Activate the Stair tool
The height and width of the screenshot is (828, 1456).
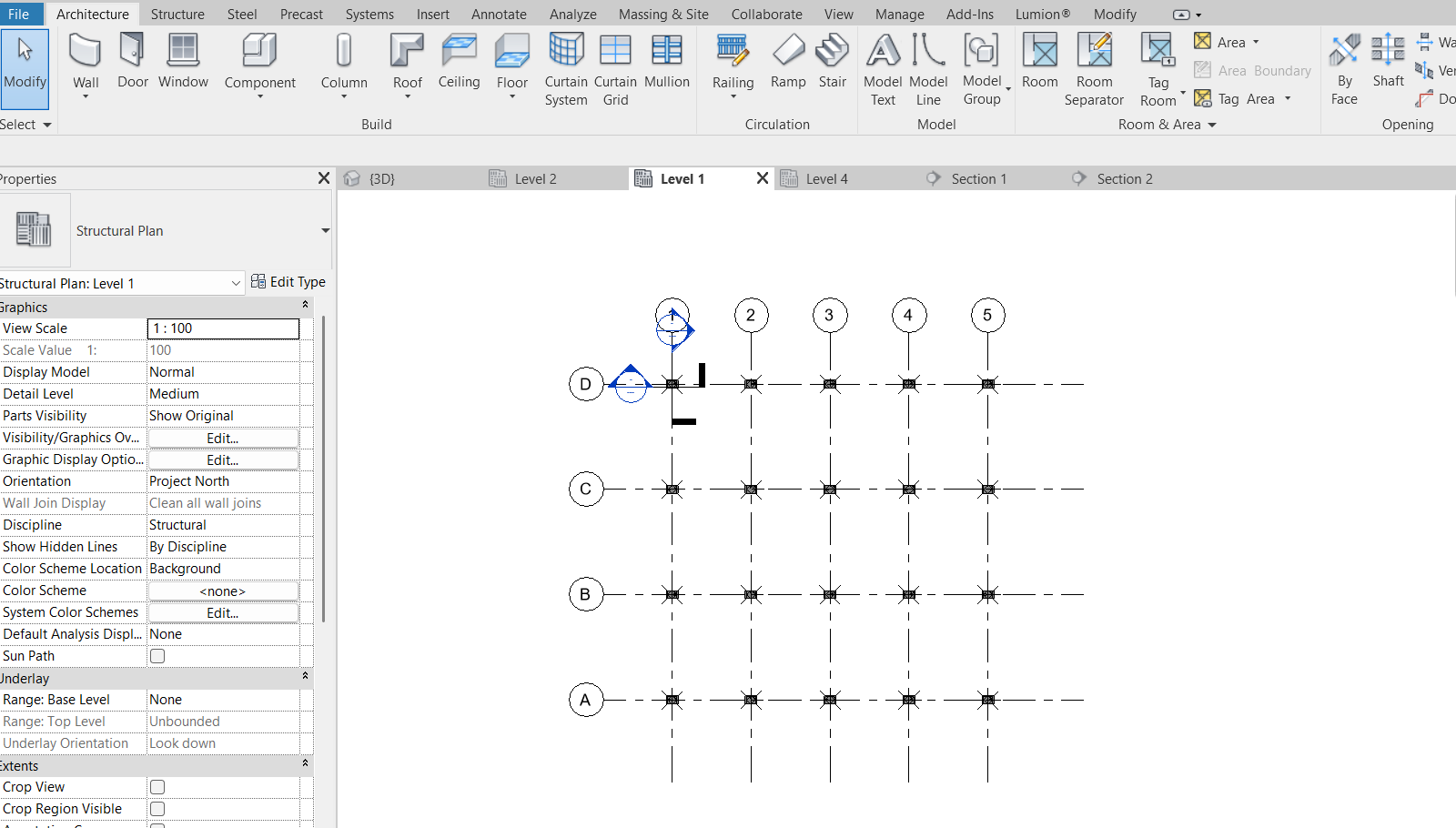coord(833,62)
